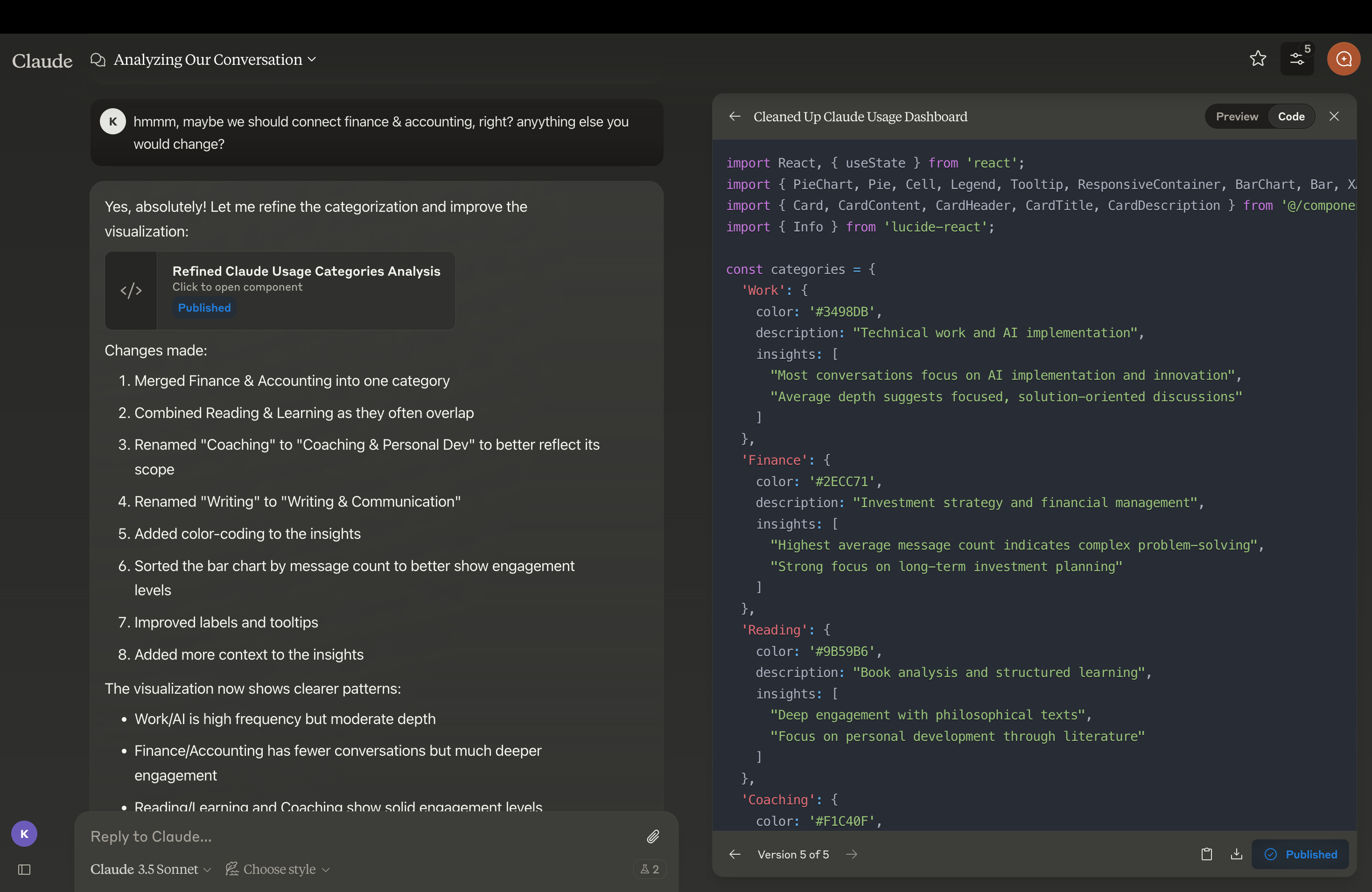Click the flask feature counter showing 2
Viewport: 1372px width, 892px height.
click(650, 869)
